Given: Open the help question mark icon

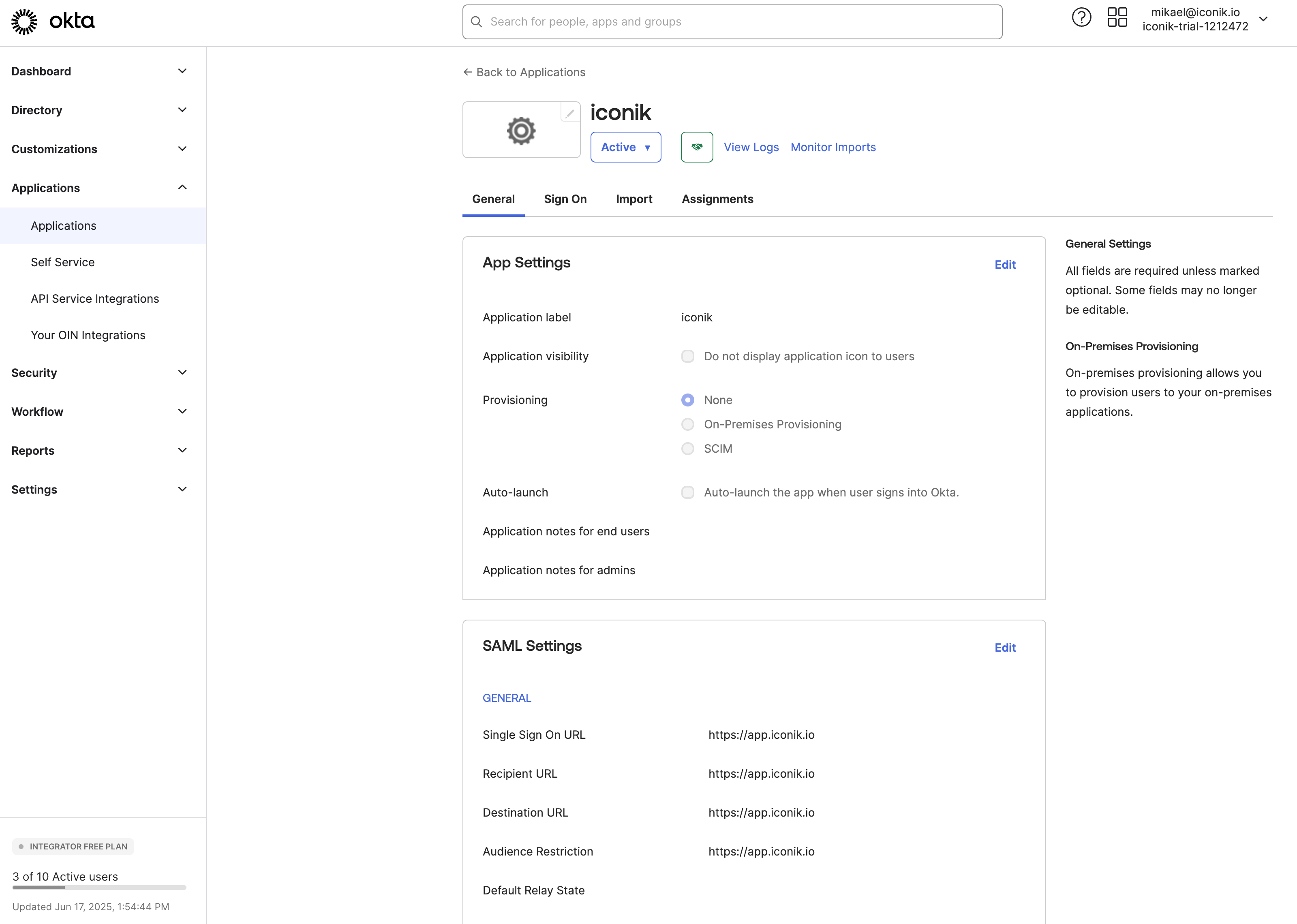Looking at the screenshot, I should (1081, 18).
